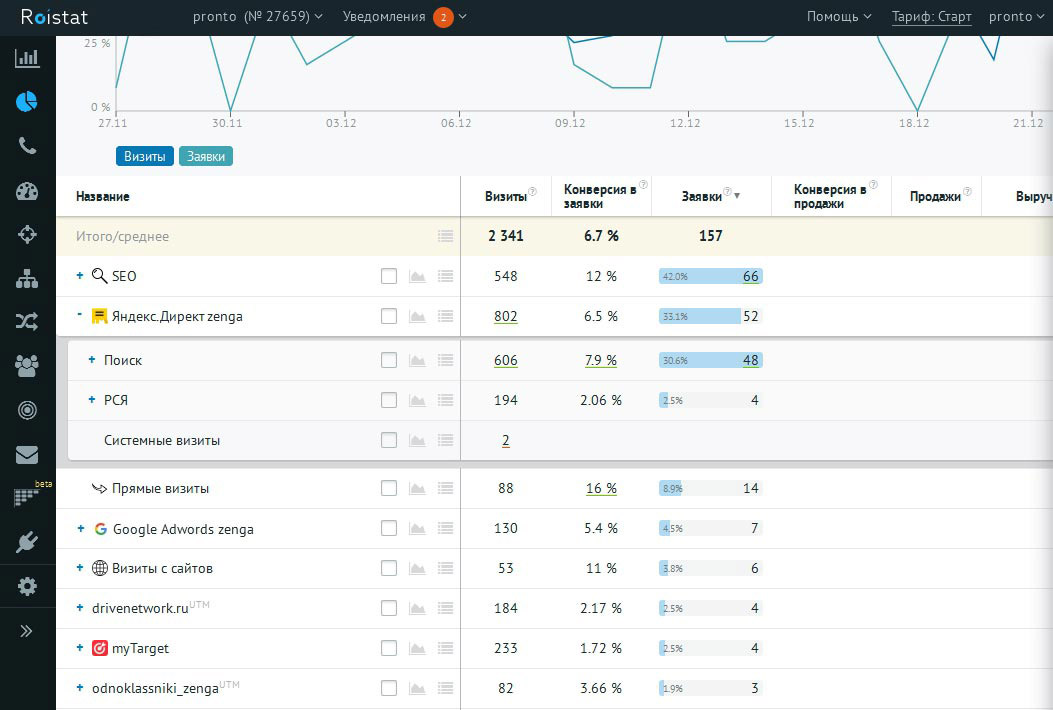Check the SEO row checkbox

point(389,277)
